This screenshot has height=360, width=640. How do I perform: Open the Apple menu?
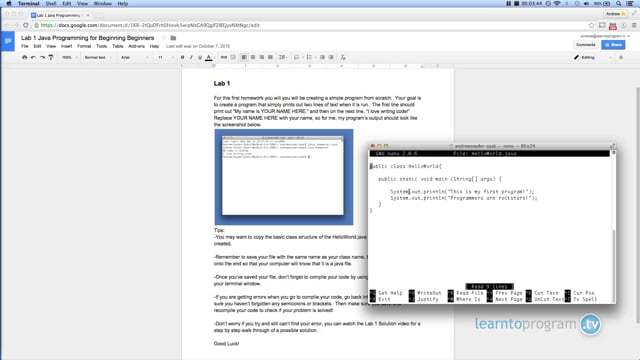9,4
